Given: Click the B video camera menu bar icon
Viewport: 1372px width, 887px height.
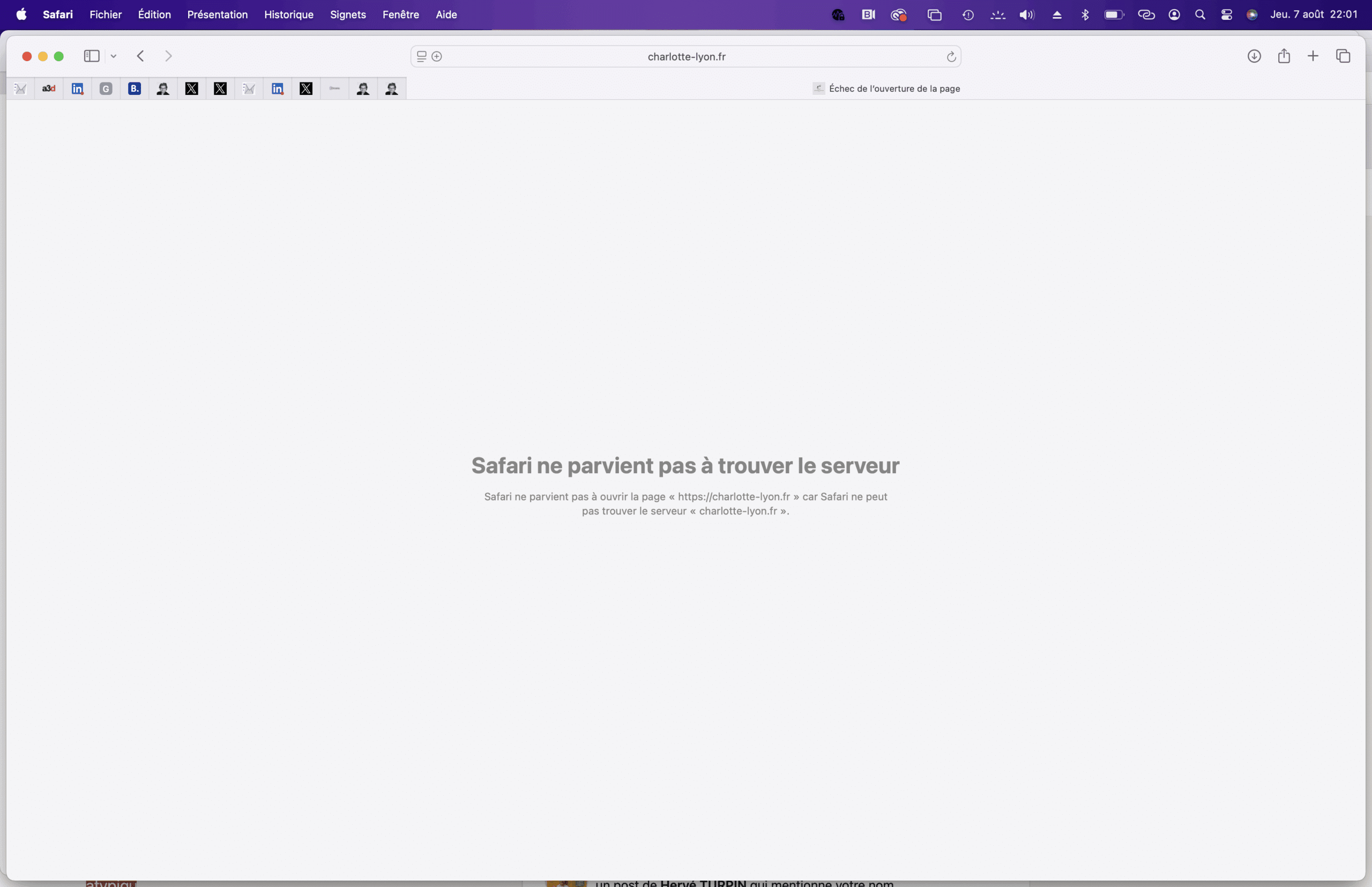Looking at the screenshot, I should tap(868, 14).
